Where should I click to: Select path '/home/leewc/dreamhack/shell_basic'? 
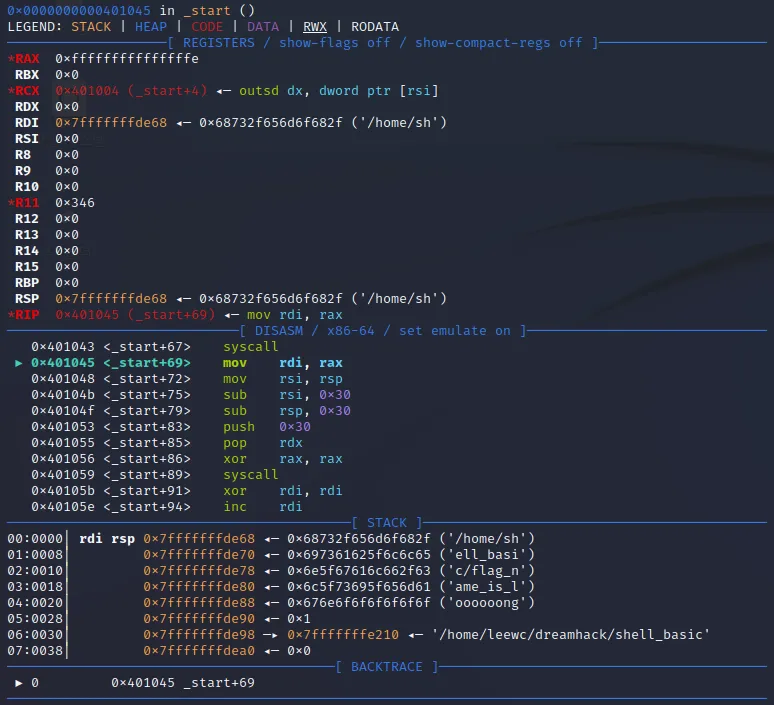571,634
